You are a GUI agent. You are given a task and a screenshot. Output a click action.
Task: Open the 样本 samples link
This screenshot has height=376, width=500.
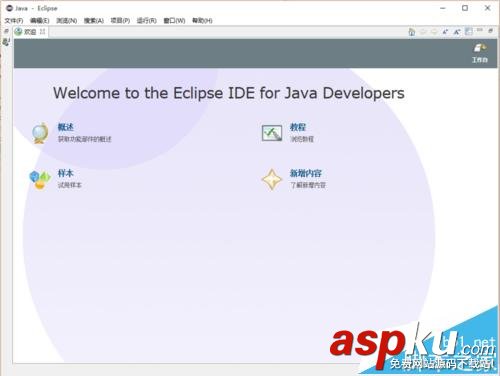coord(66,173)
